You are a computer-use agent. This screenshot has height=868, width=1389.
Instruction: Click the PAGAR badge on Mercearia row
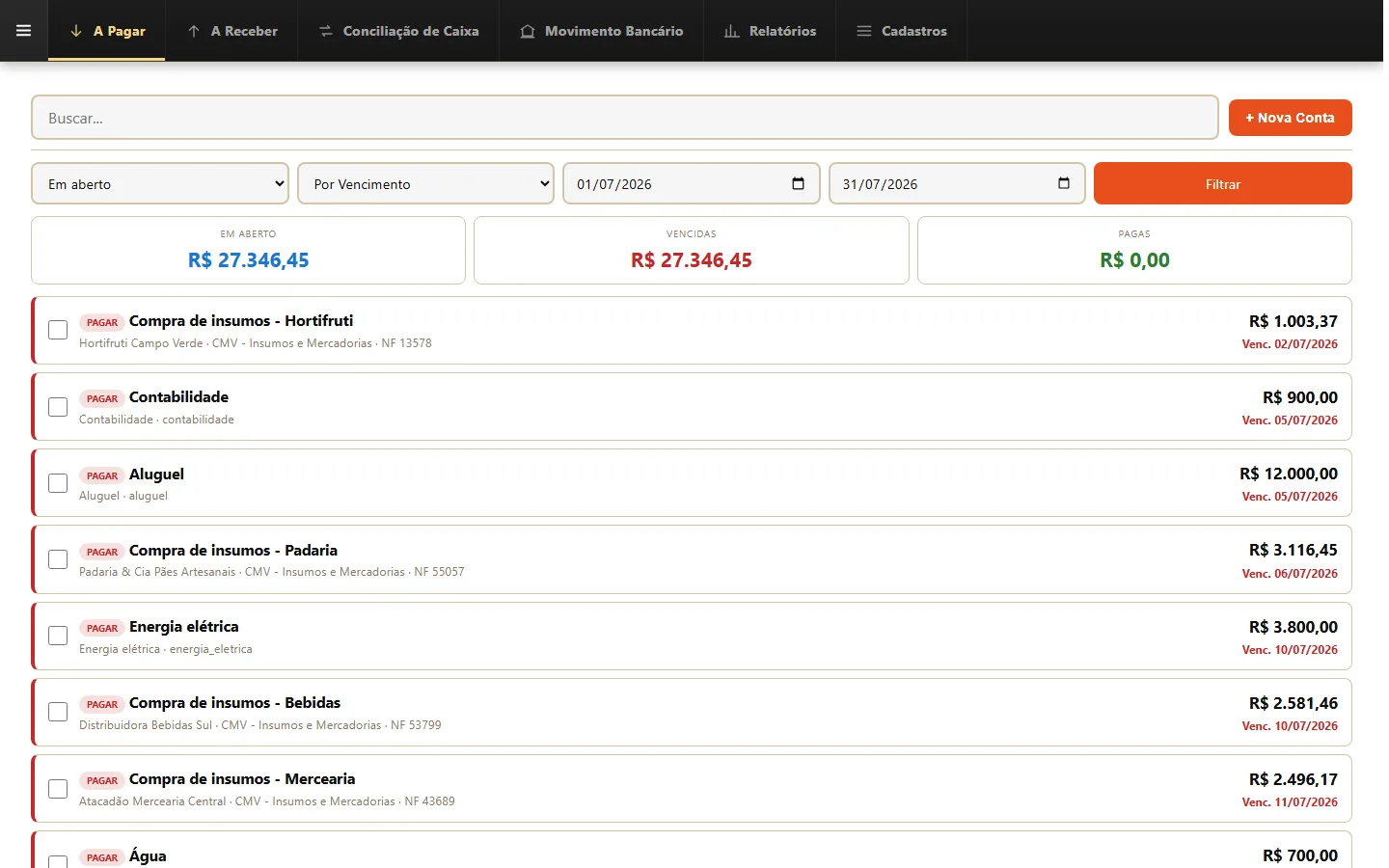coord(101,780)
